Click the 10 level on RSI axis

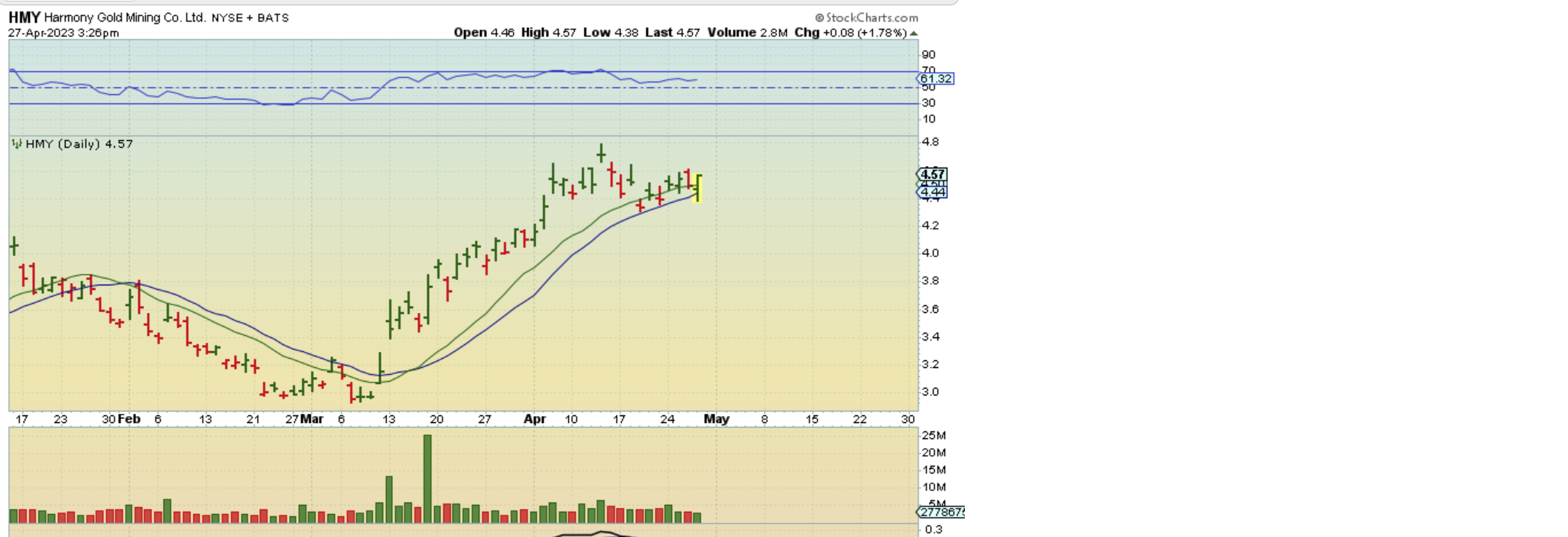(x=928, y=119)
